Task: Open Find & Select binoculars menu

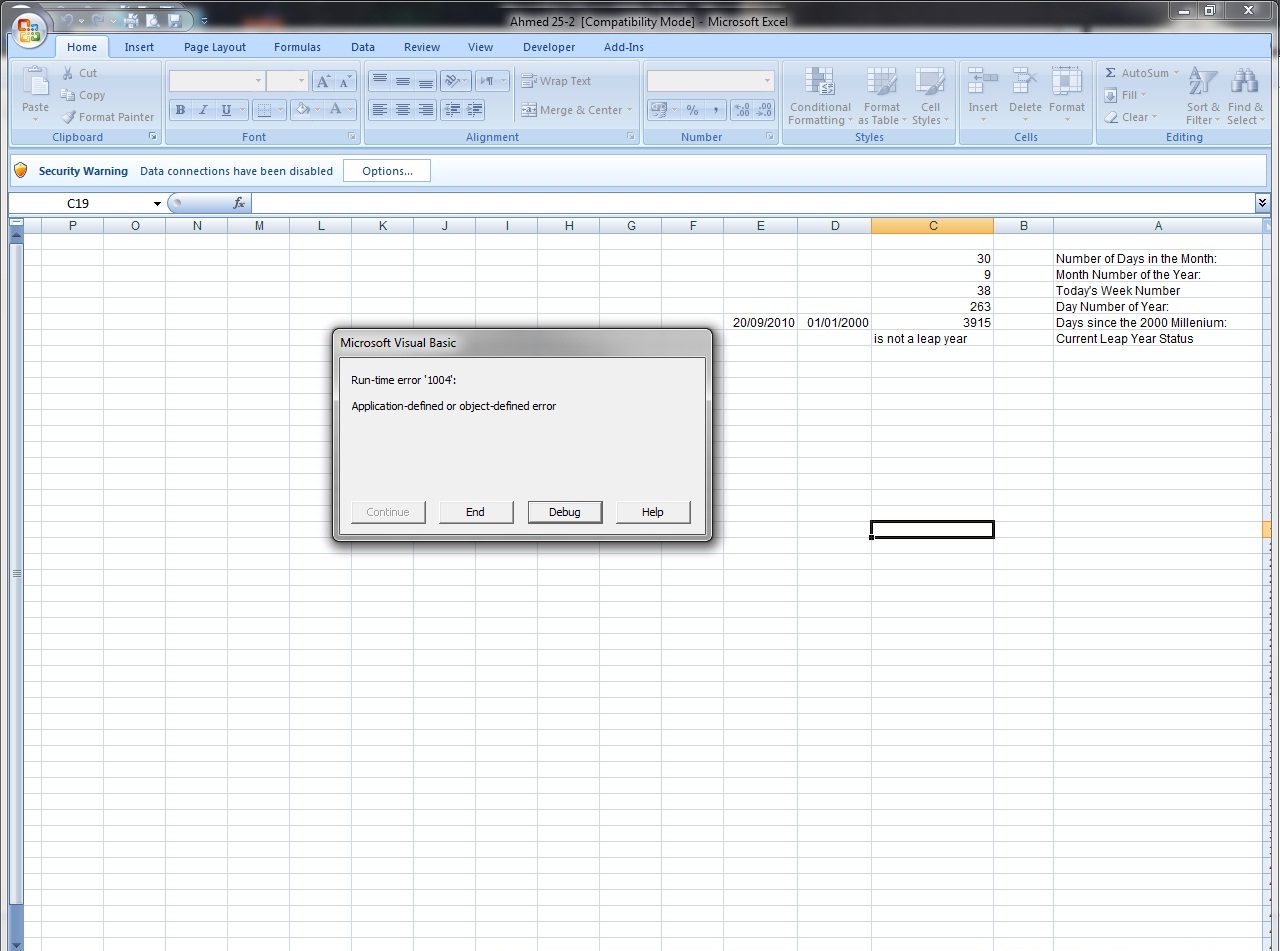Action: click(x=1245, y=97)
